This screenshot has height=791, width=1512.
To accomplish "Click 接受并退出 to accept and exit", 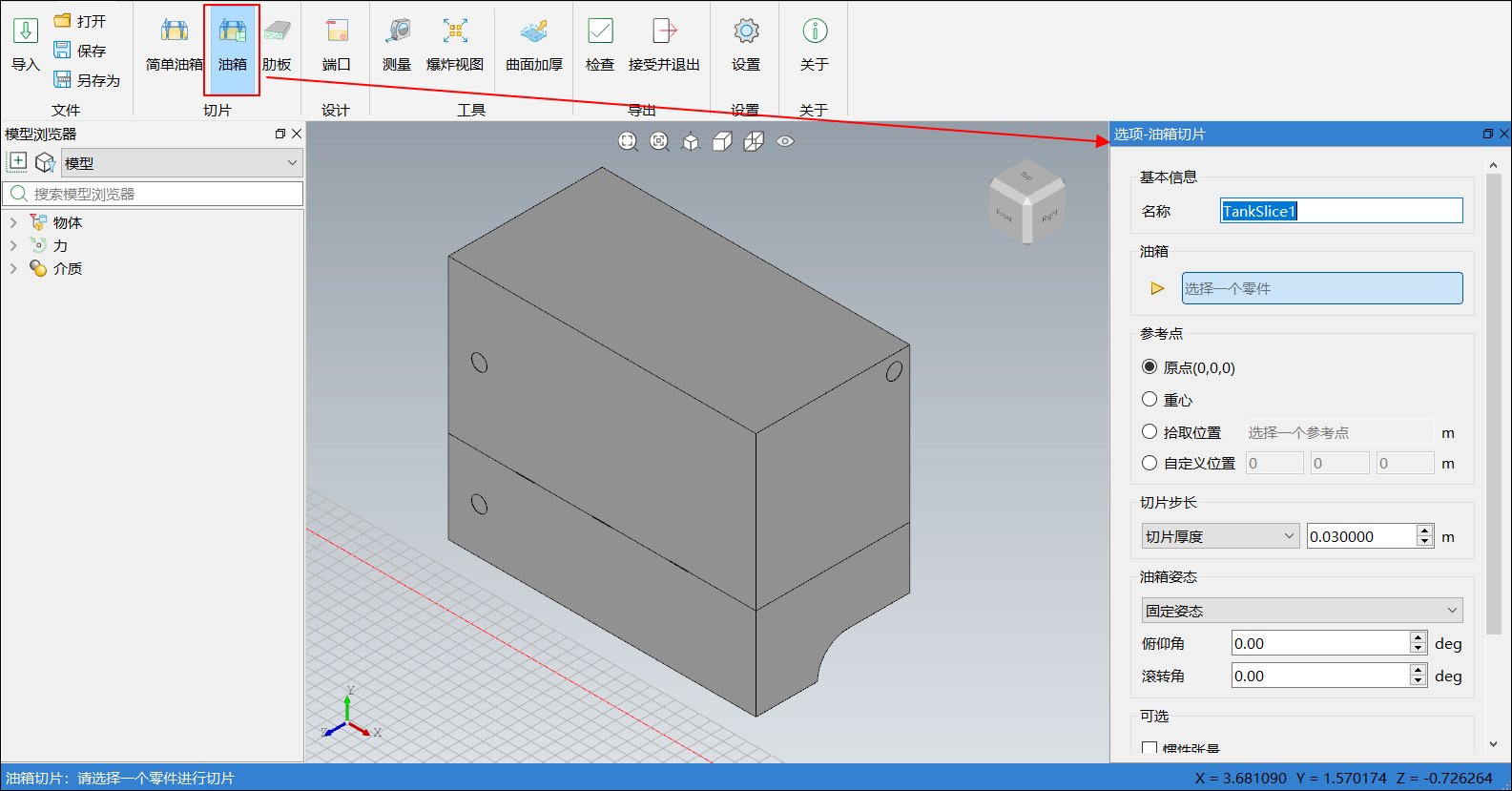I will tap(664, 43).
